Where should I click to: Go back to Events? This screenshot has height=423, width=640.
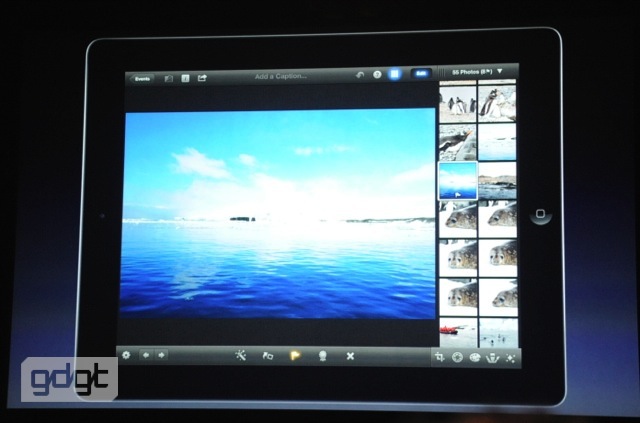(143, 77)
